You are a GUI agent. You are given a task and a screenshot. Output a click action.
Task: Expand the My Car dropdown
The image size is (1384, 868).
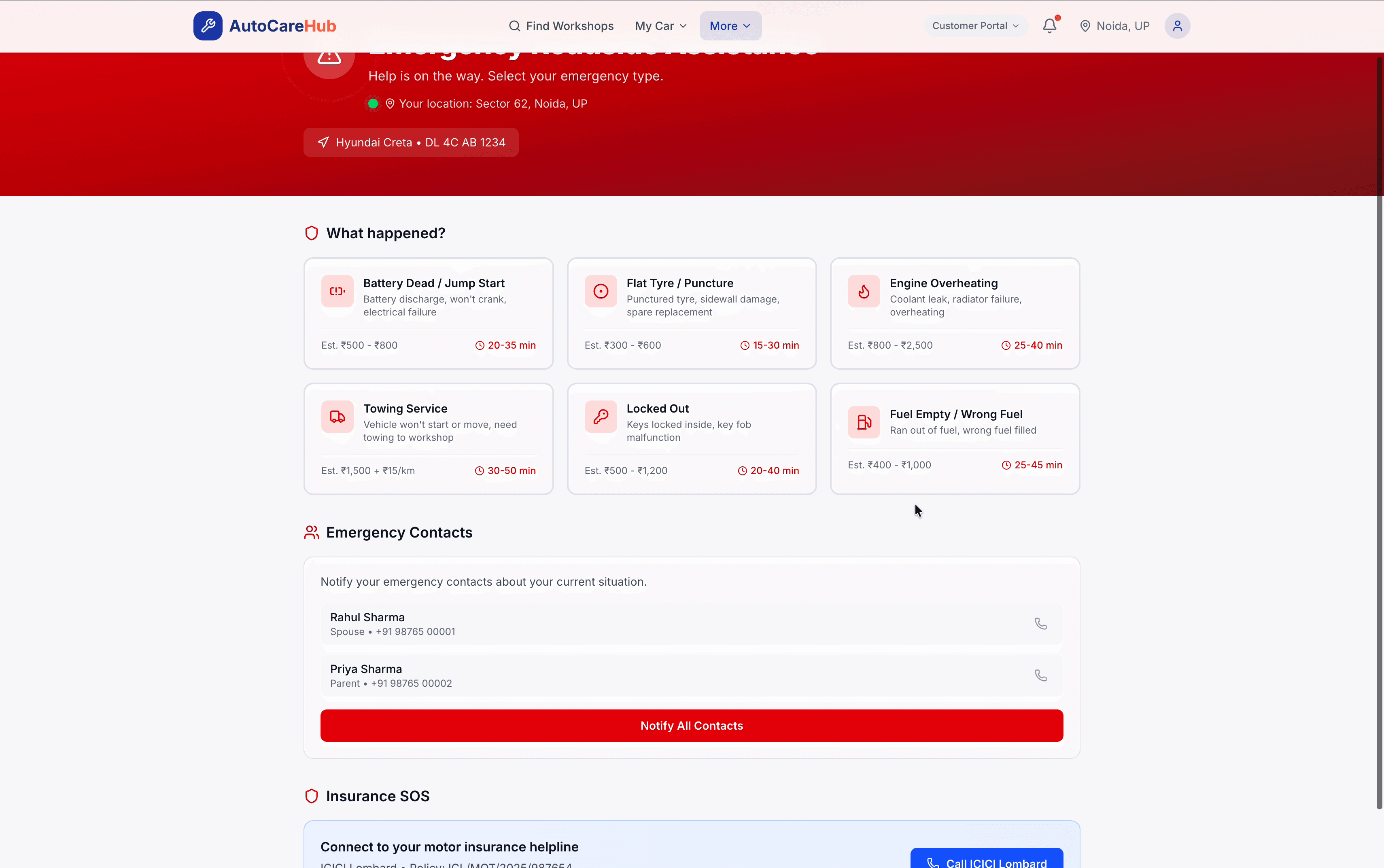660,26
